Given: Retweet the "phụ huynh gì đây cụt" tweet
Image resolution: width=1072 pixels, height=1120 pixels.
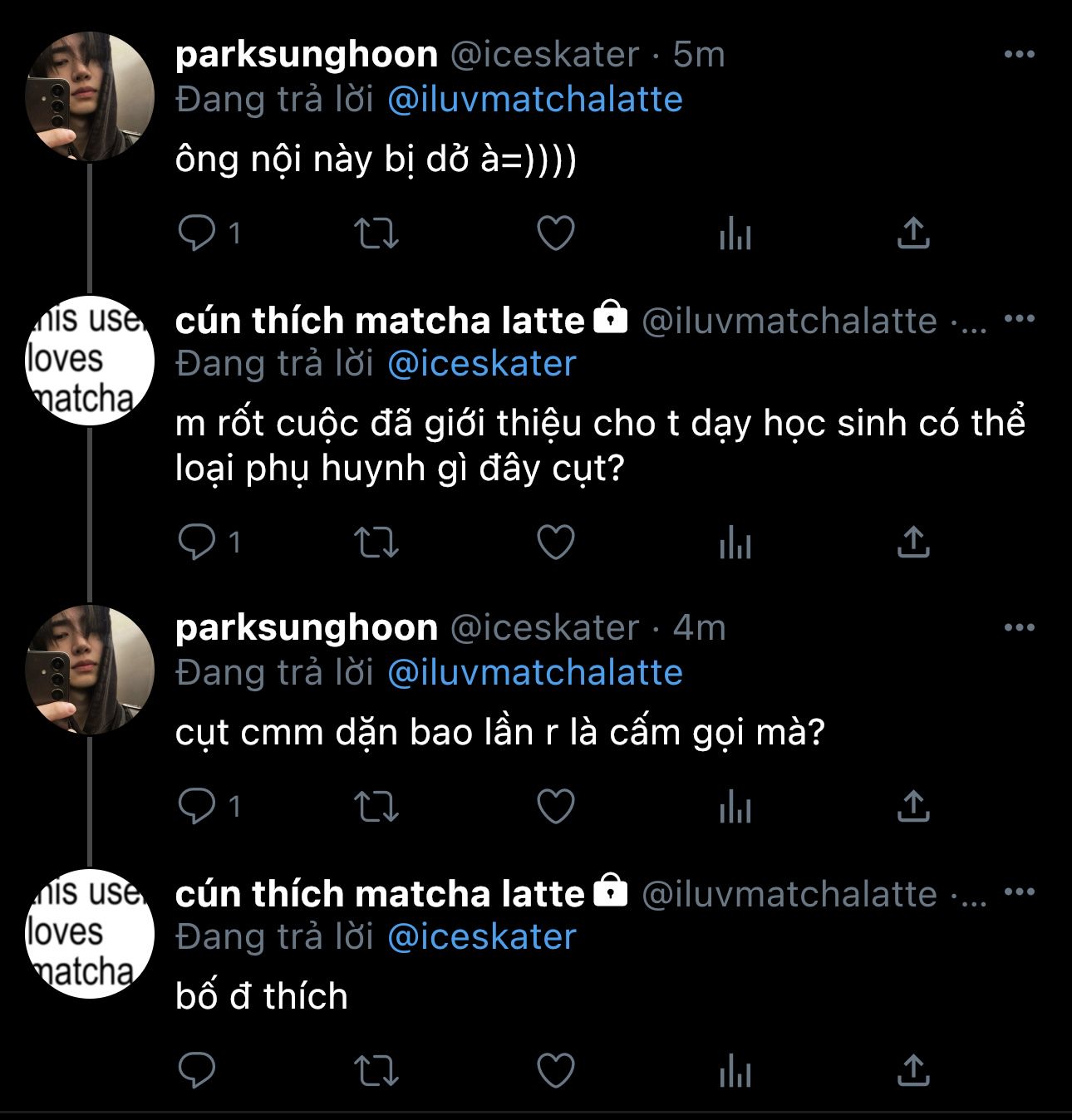Looking at the screenshot, I should pos(376,543).
